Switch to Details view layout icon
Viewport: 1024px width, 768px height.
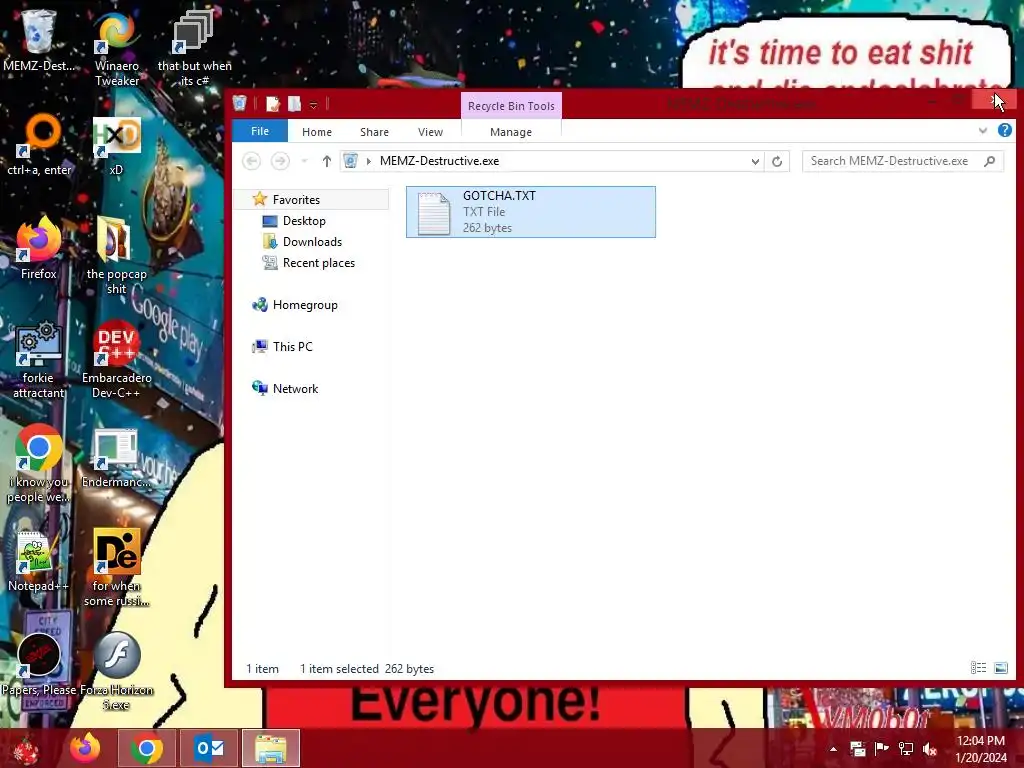pos(978,667)
